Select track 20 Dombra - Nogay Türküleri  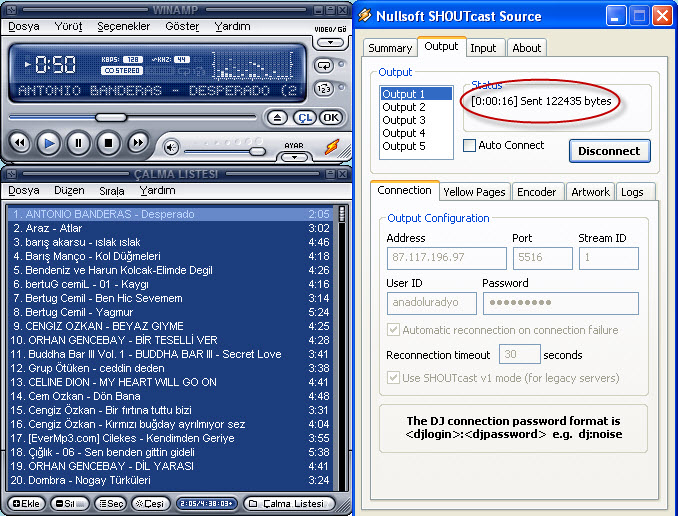point(170,480)
